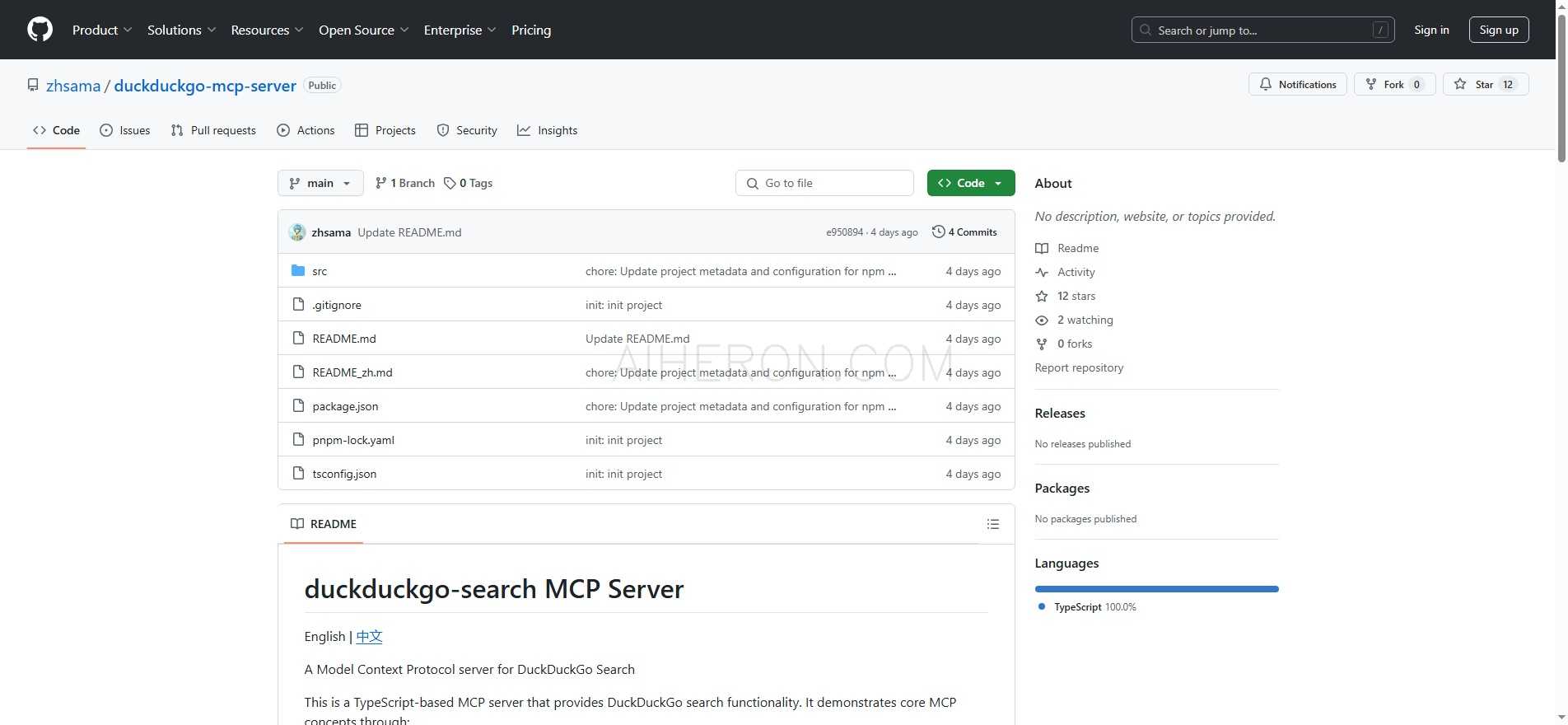Expand the Product menu
Screen dimensions: 1568x725
[x=102, y=30]
